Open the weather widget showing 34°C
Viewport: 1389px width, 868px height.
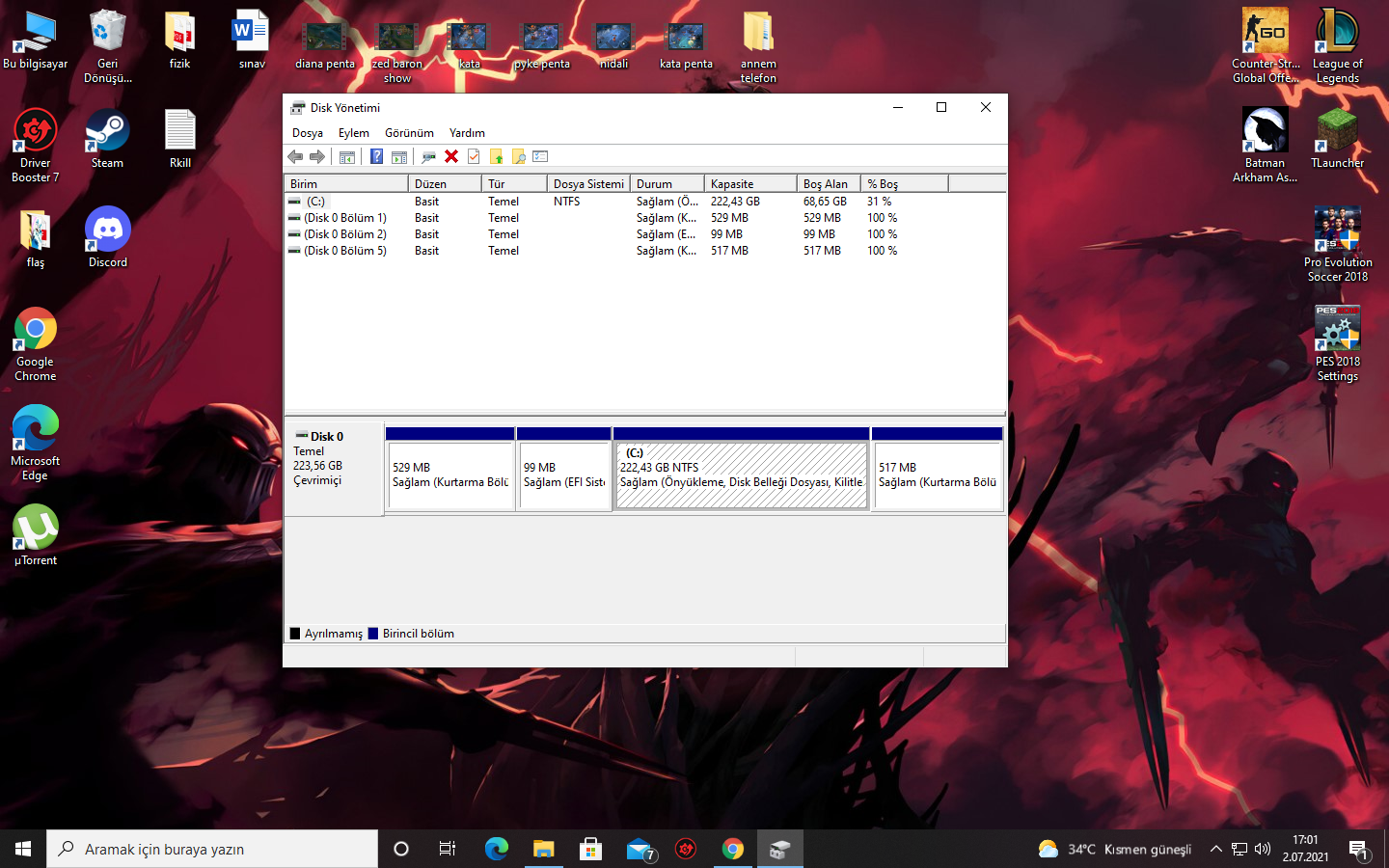1114,849
